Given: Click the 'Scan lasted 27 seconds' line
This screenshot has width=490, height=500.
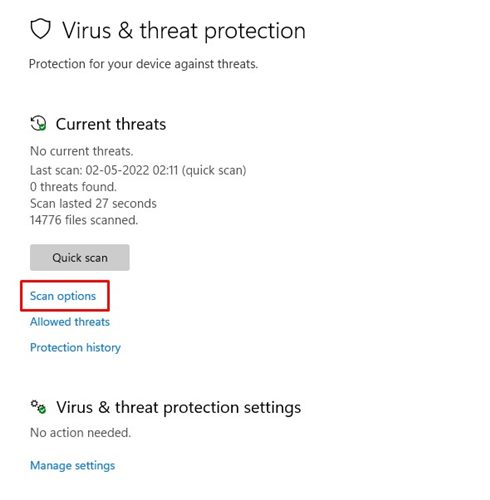Looking at the screenshot, I should [93, 203].
